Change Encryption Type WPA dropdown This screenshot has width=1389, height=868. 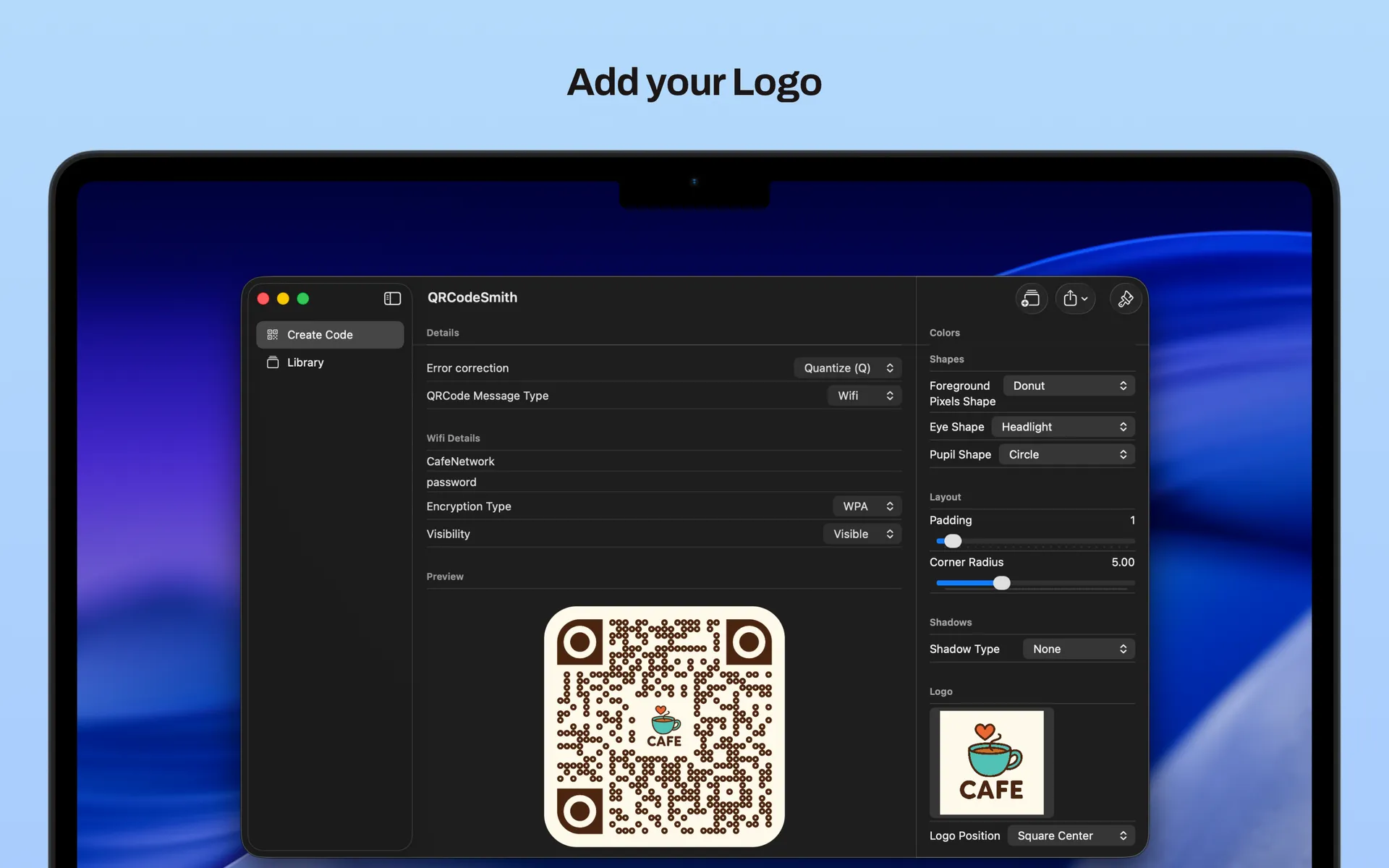(x=867, y=506)
